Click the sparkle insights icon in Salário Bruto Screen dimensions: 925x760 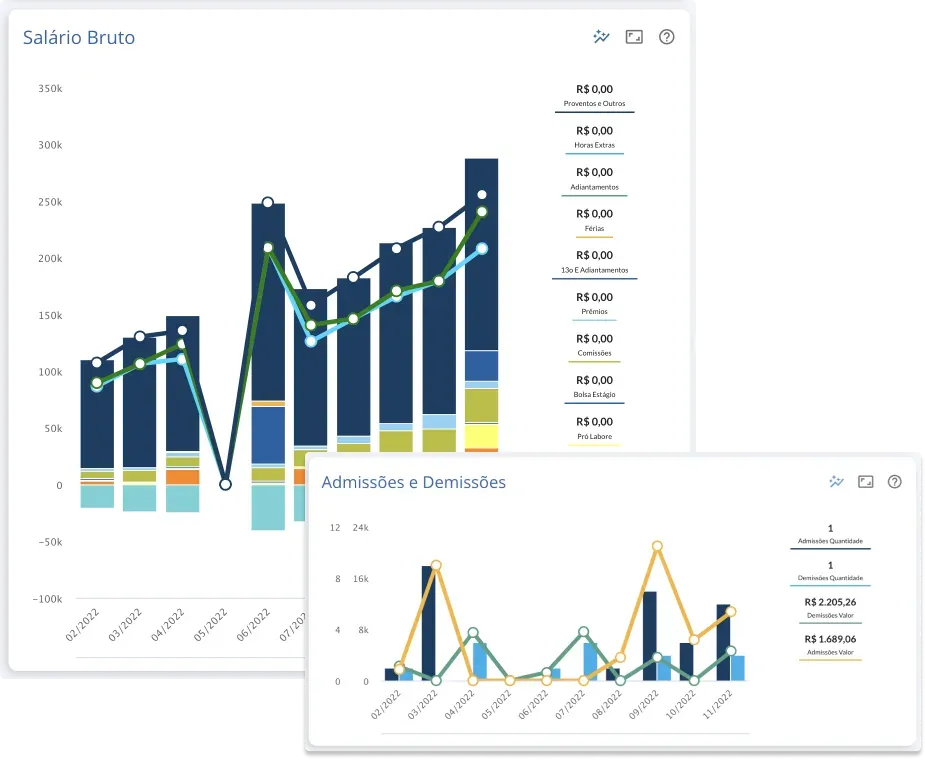point(601,37)
